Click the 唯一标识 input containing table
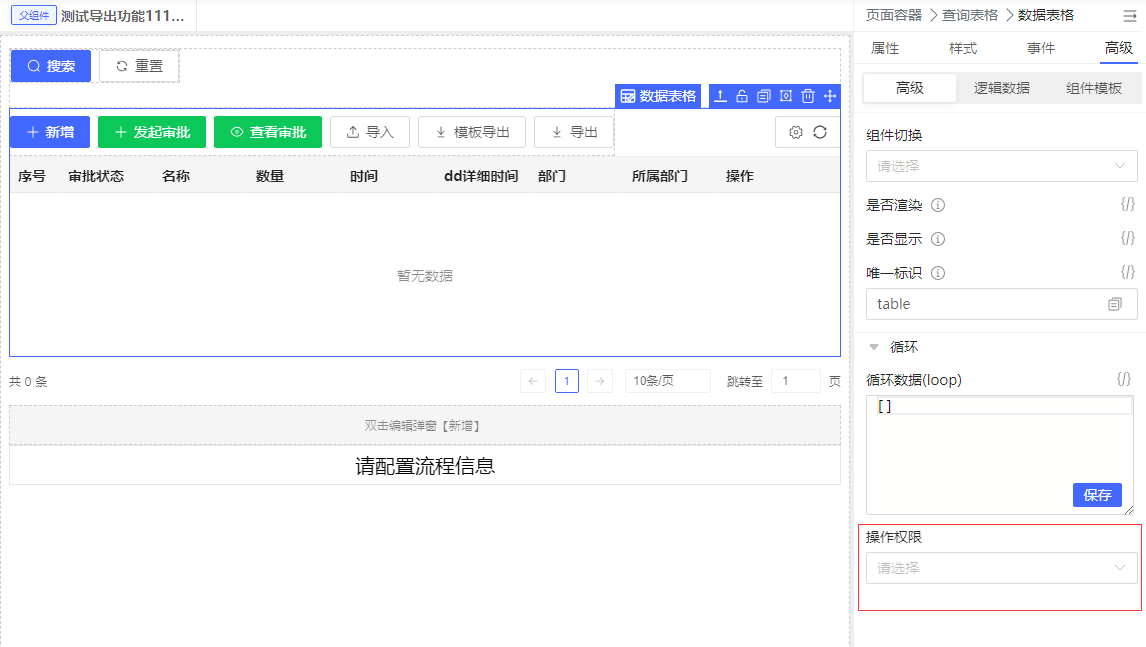This screenshot has height=647, width=1146. point(1001,304)
